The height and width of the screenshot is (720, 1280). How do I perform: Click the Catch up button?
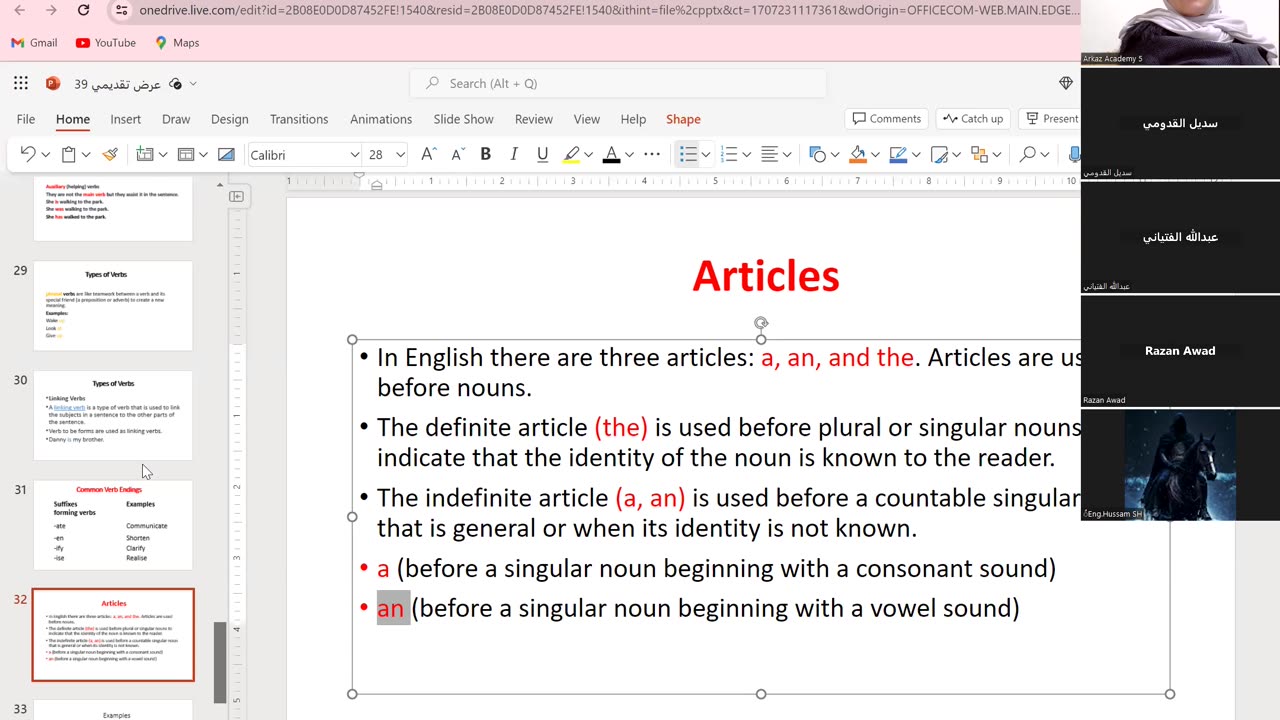point(972,119)
